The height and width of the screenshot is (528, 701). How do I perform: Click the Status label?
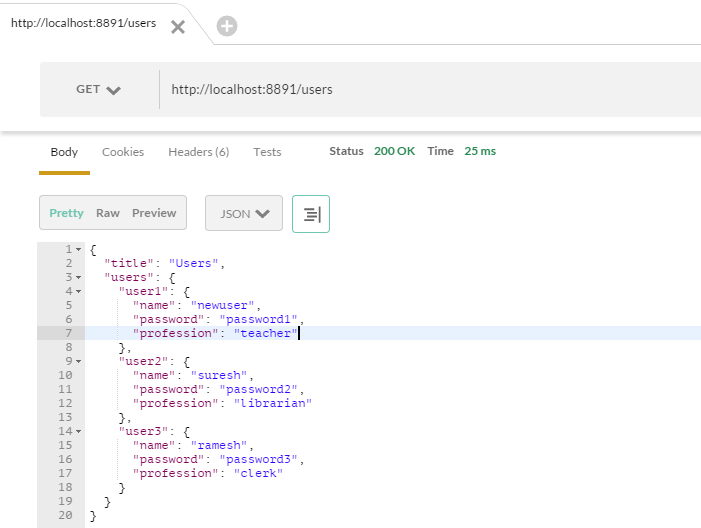[x=346, y=151]
